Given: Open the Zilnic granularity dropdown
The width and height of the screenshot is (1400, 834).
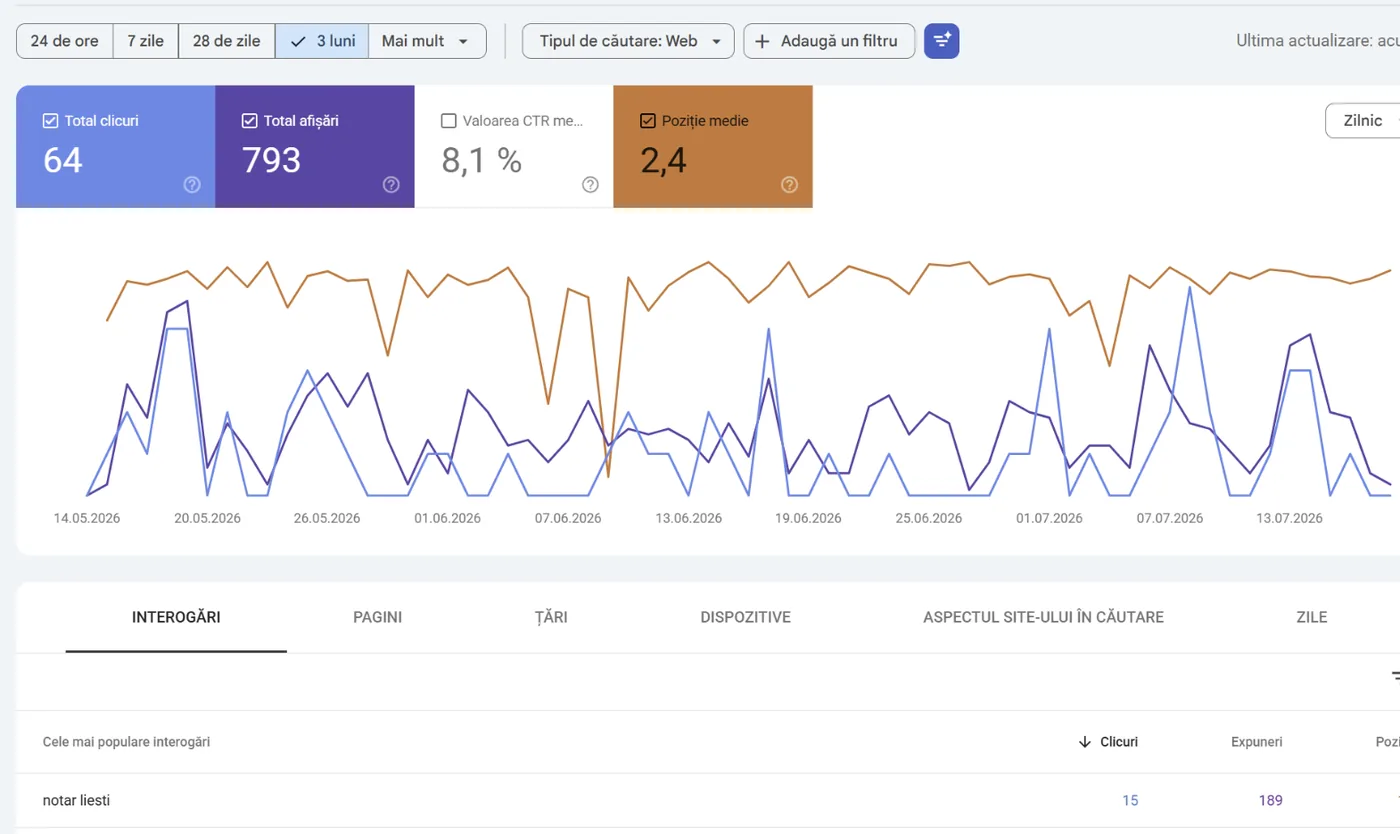Looking at the screenshot, I should click(x=1362, y=121).
